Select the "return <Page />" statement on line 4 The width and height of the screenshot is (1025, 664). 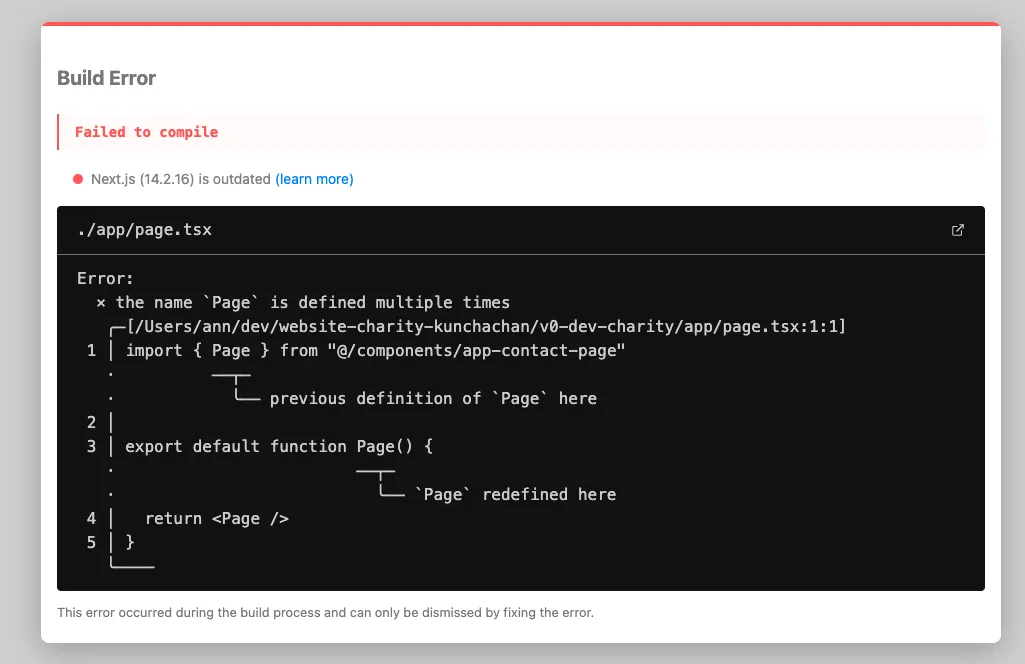tap(216, 518)
